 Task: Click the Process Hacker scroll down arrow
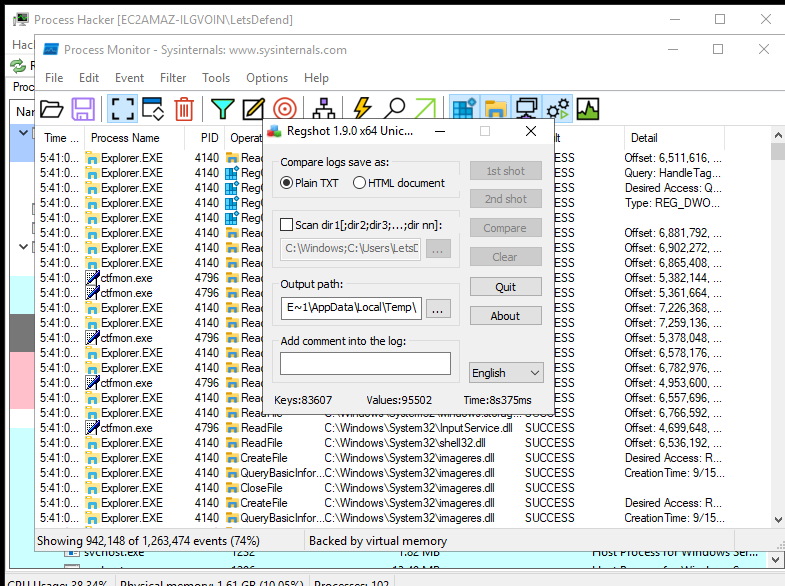tap(775, 560)
